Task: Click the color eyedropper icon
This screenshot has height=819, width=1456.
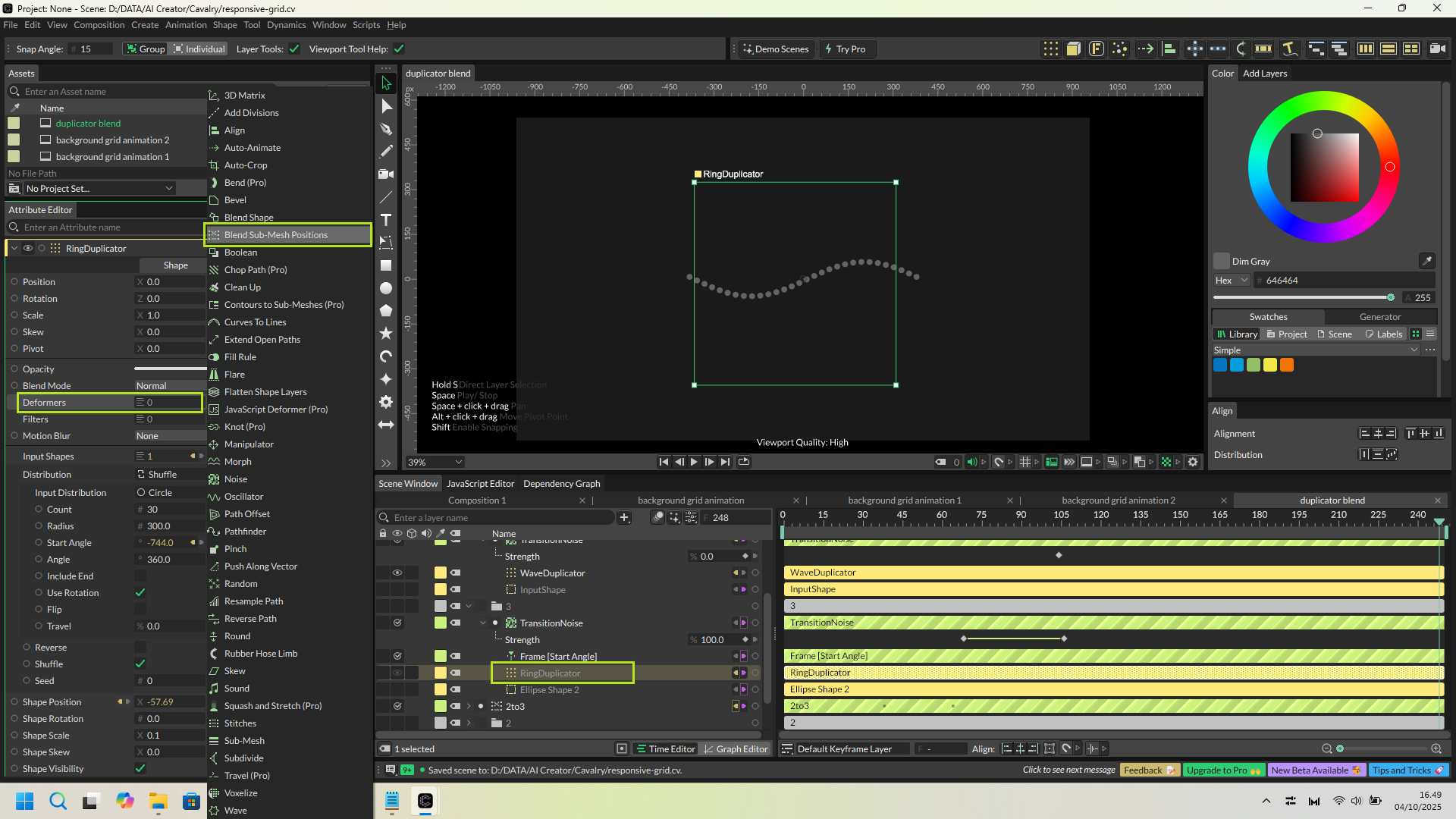Action: tap(1426, 261)
